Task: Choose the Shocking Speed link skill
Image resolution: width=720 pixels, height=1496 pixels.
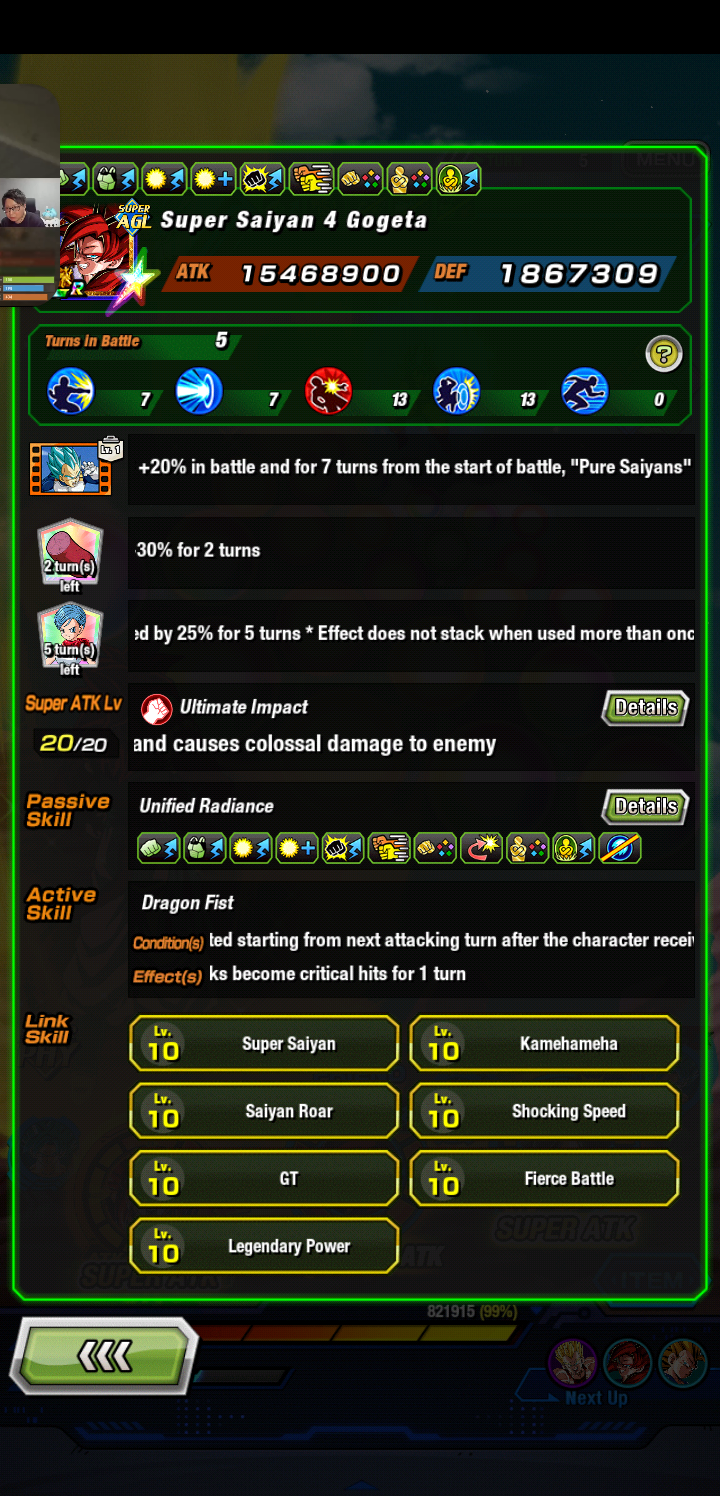Action: (544, 1111)
